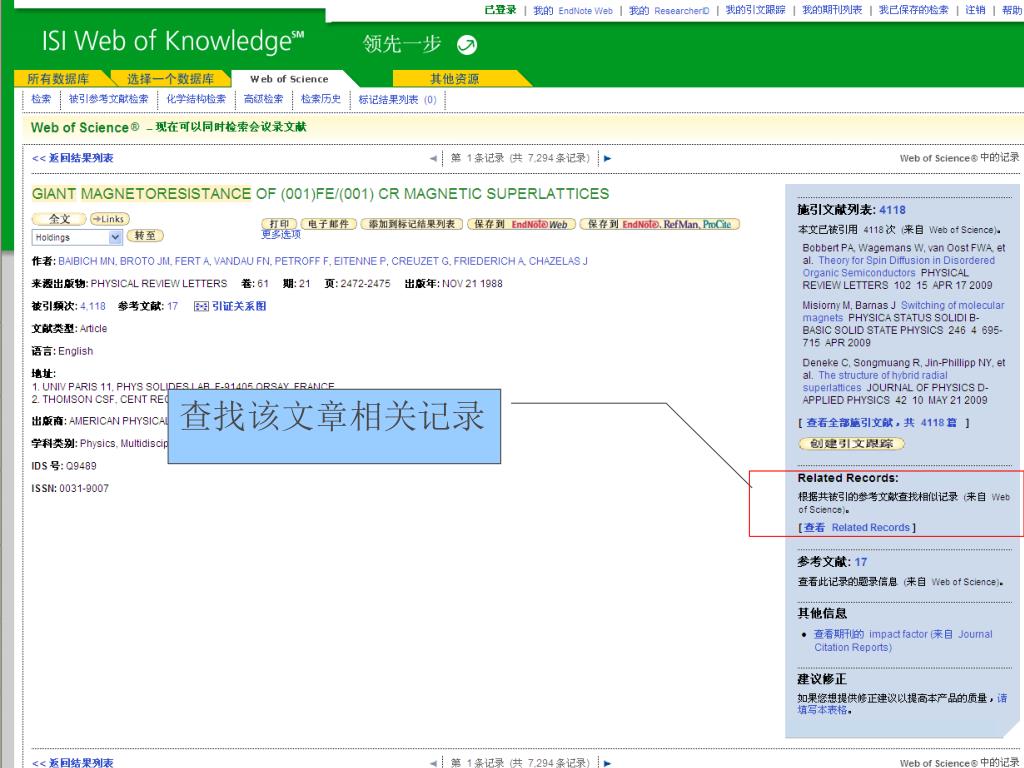1024x768 pixels.
Task: Open 我的引文跟踪 link
Action: (x=756, y=10)
